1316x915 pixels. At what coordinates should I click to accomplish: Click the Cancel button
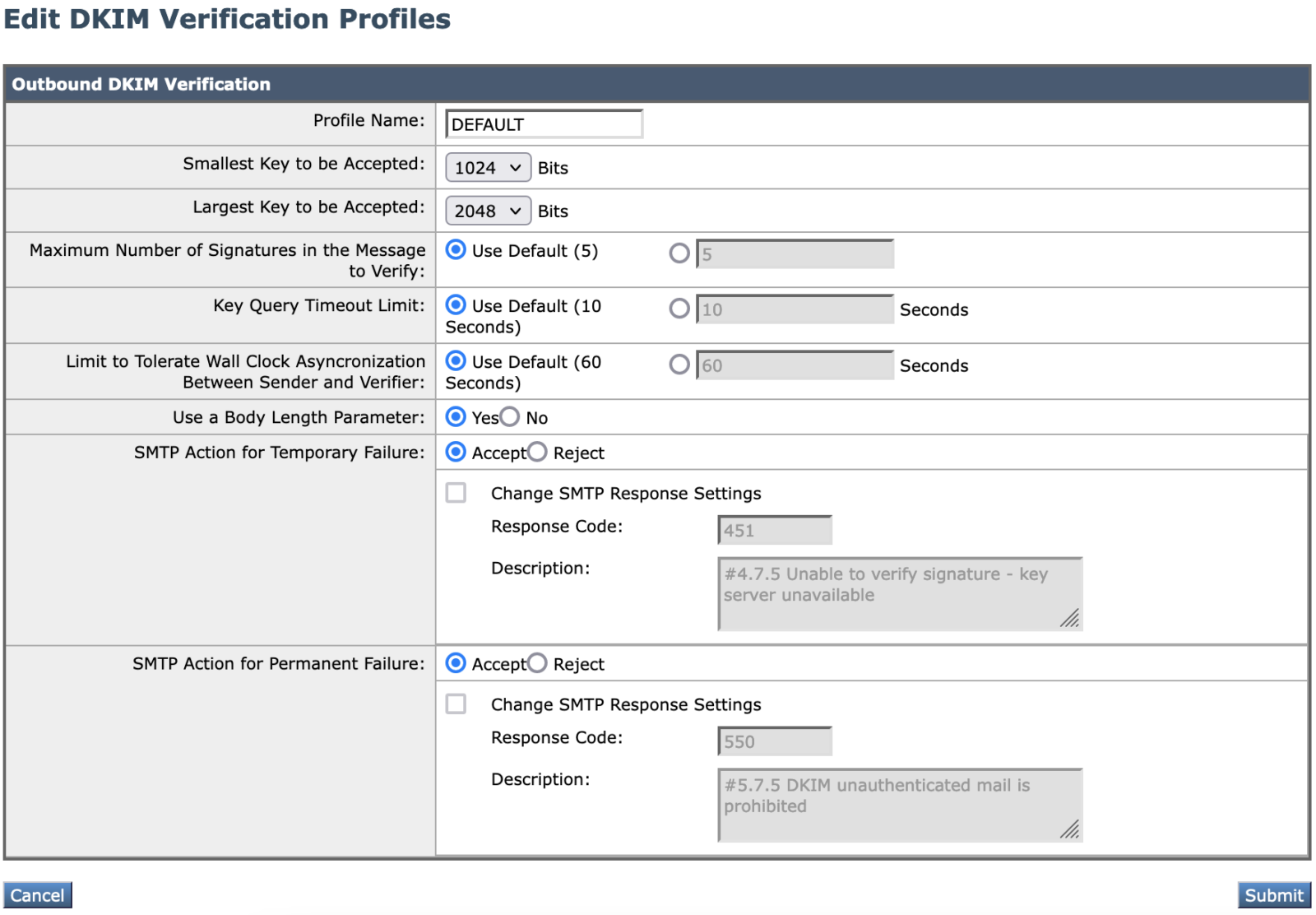coord(38,895)
